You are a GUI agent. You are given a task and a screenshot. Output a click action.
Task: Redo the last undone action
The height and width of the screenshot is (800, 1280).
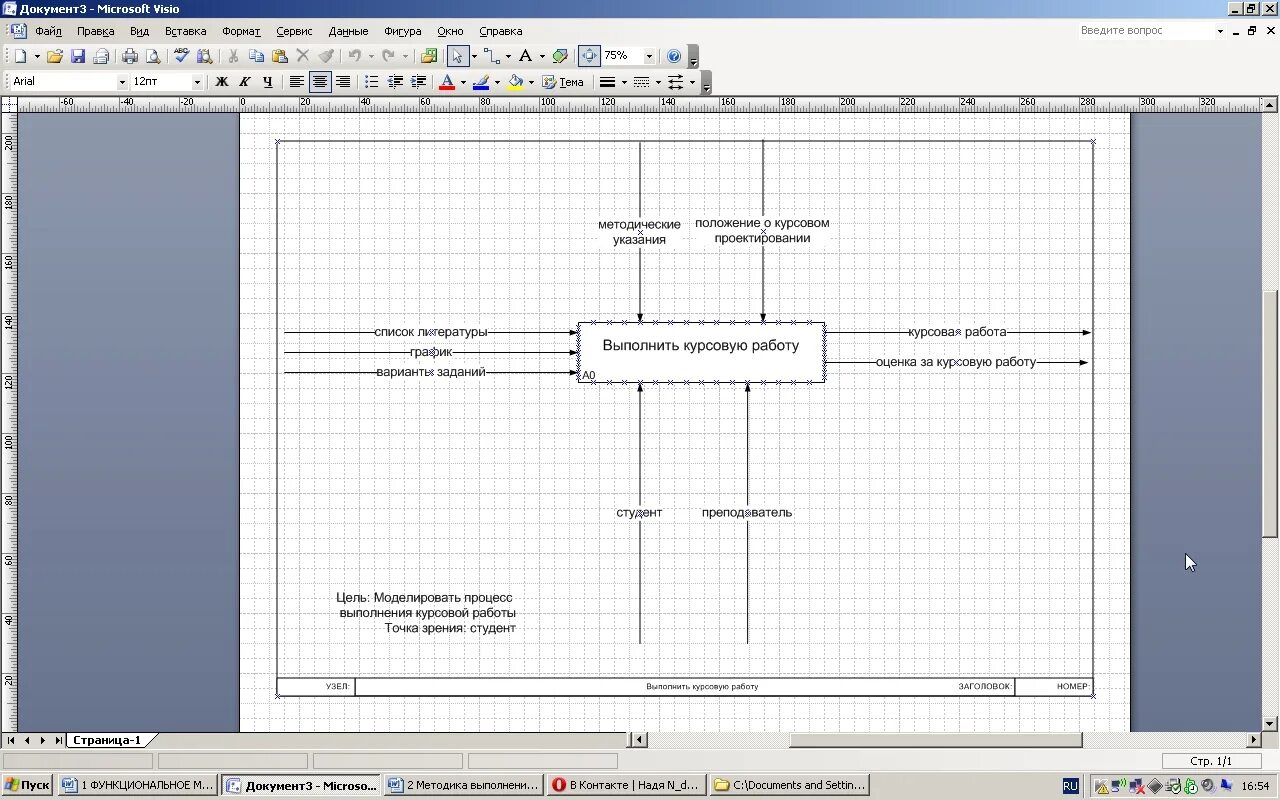[x=389, y=56]
